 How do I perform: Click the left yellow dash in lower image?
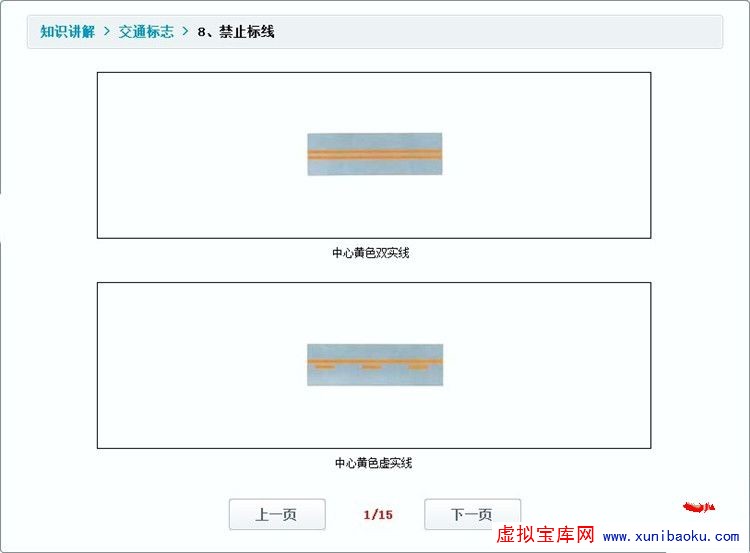tap(324, 368)
